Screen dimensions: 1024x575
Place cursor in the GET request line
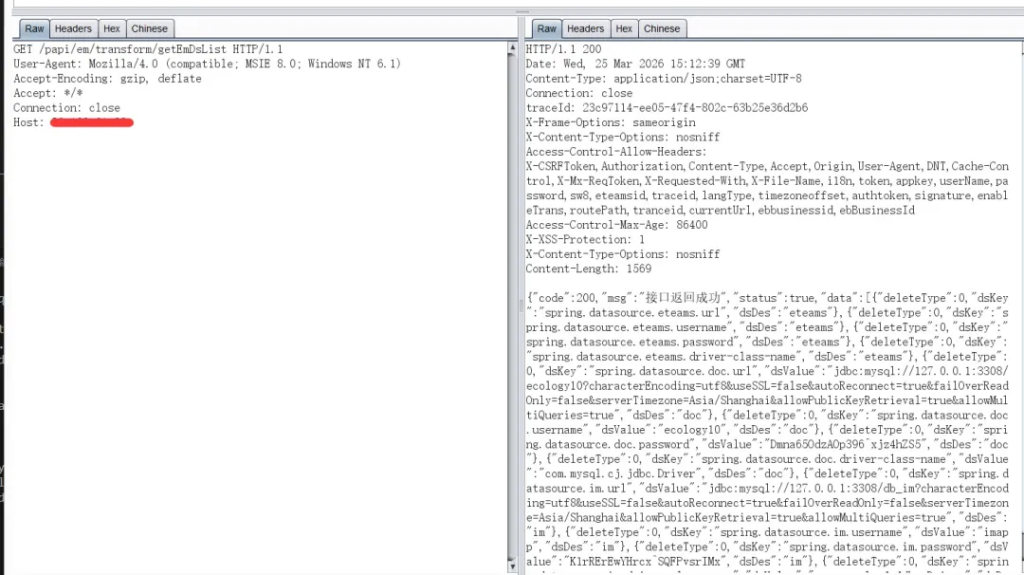pos(148,49)
